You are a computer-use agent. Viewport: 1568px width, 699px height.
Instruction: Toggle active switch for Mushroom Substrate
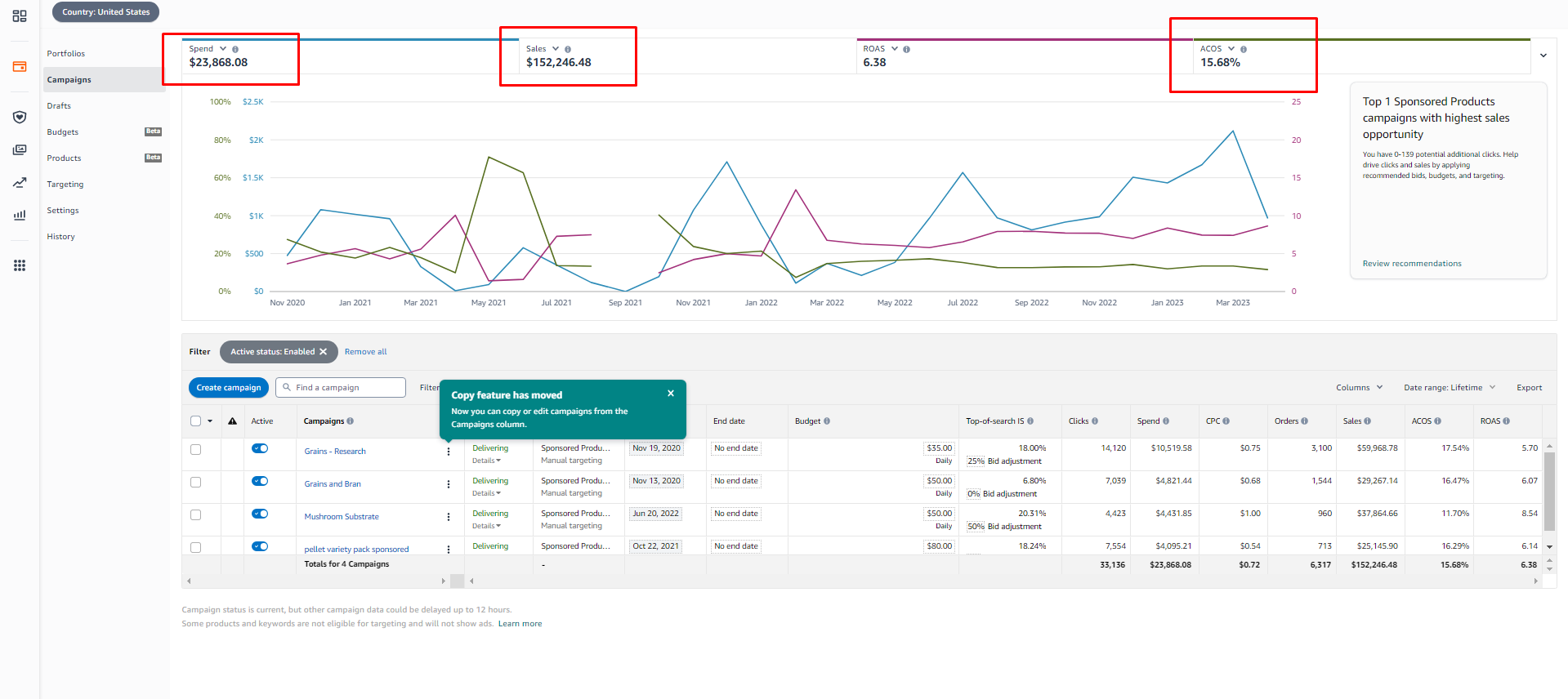click(x=260, y=514)
